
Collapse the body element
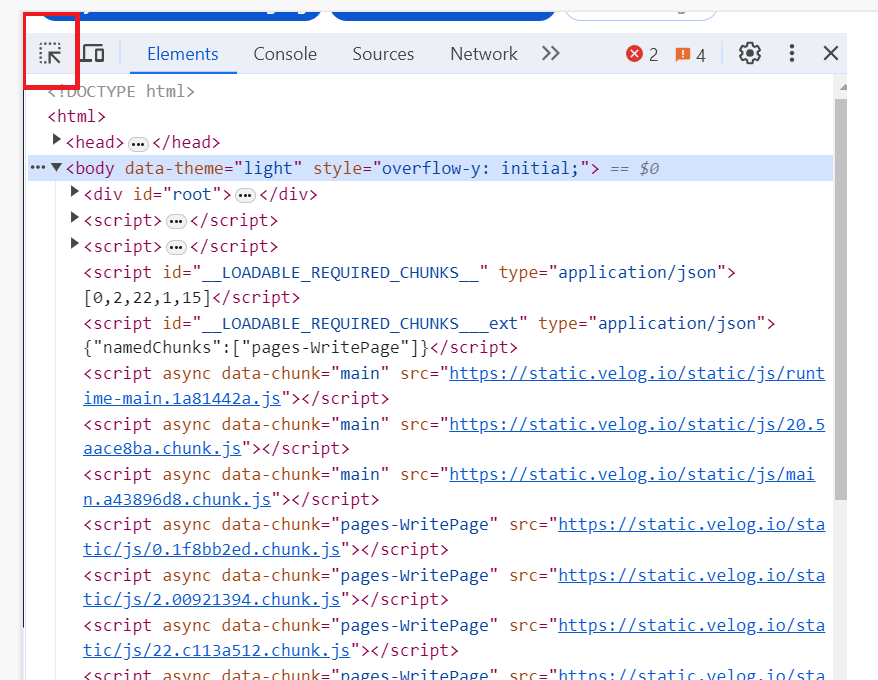click(56, 167)
